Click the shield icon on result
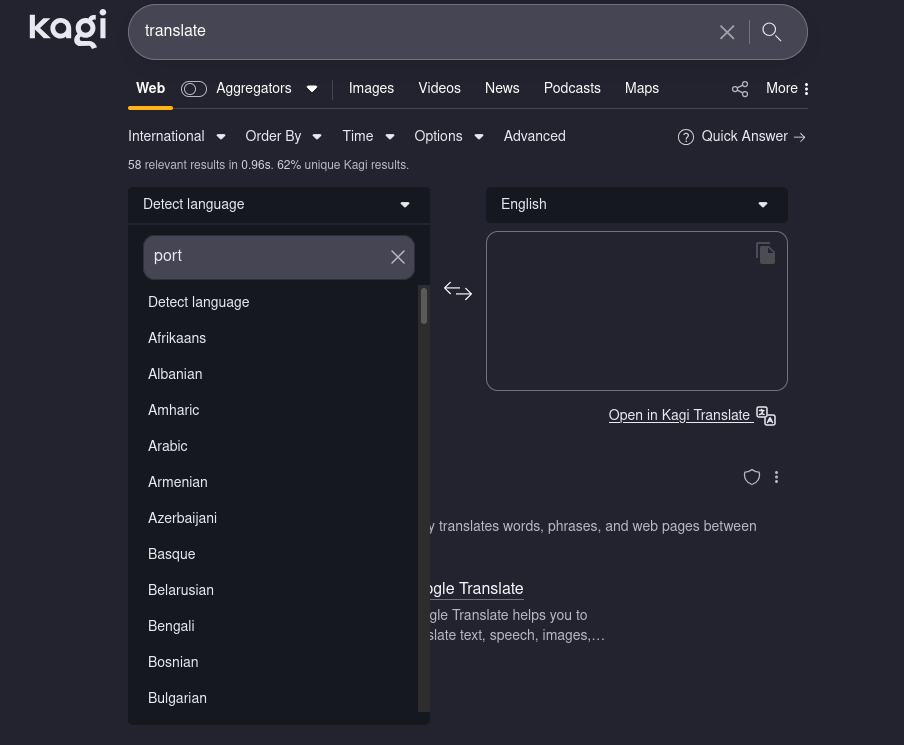 [752, 477]
